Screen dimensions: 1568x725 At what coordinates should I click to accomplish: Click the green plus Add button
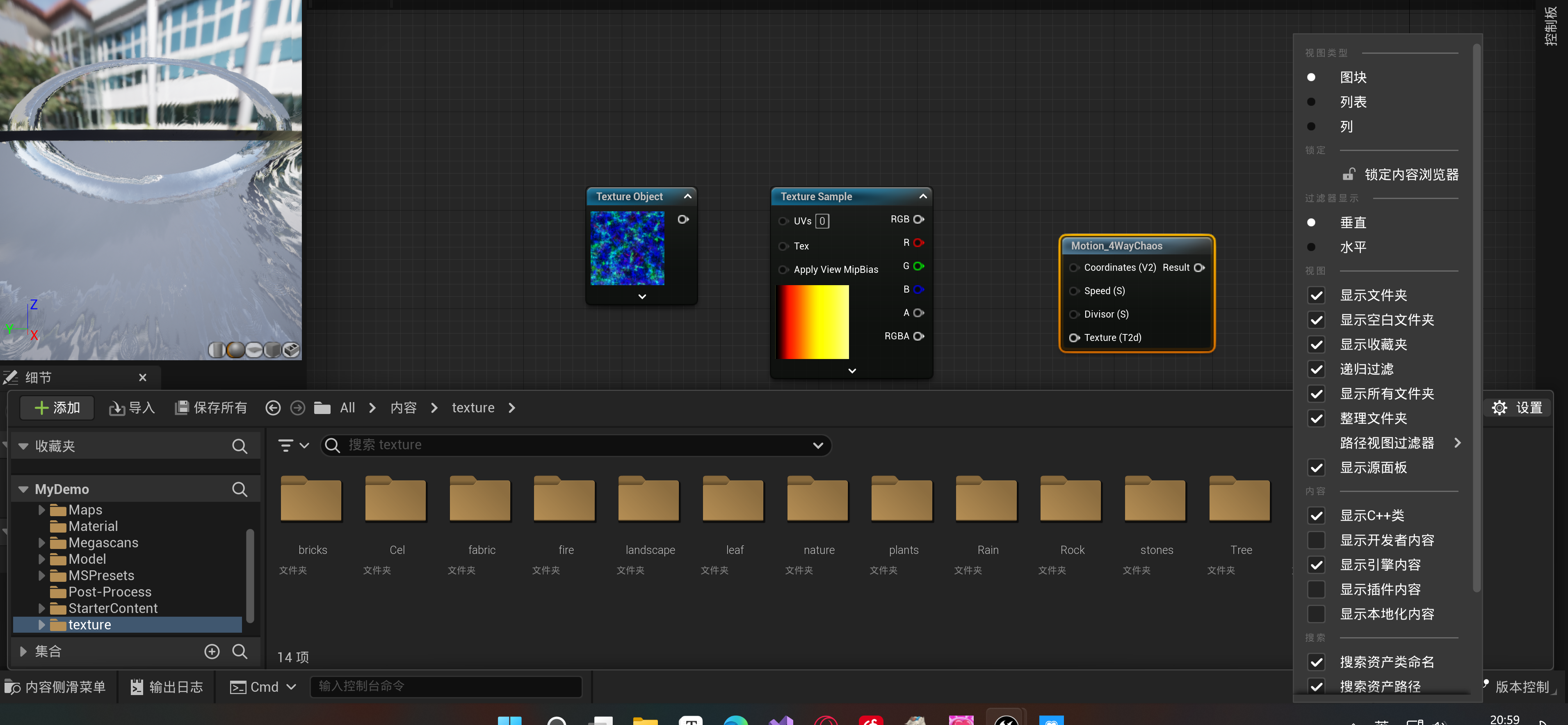(57, 408)
